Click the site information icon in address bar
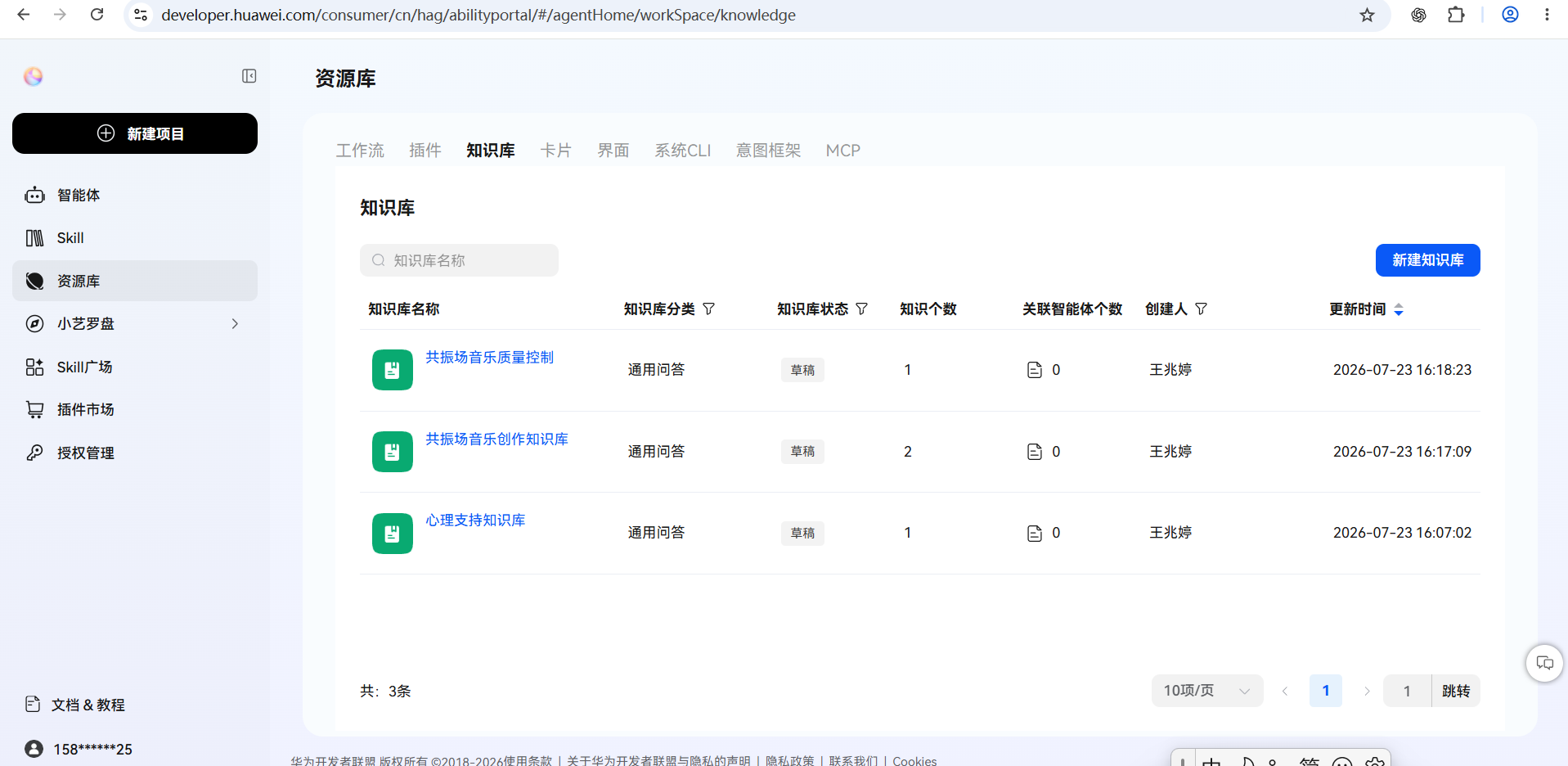 point(141,15)
